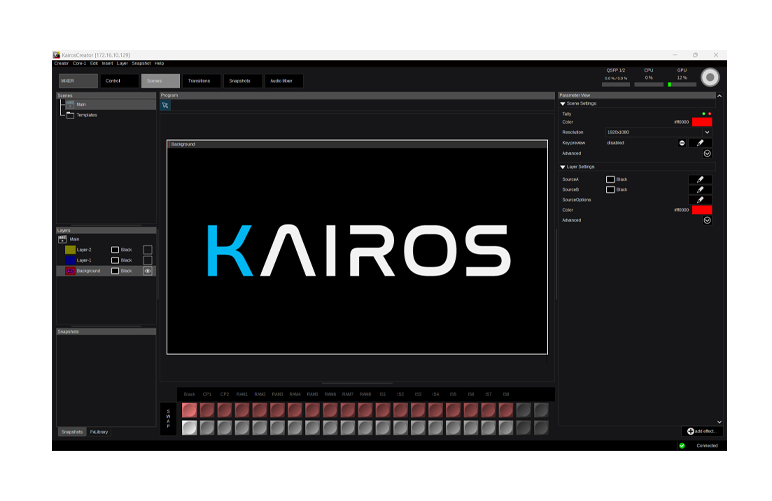
Task: Edit Keypreview with its pencil icon
Action: coord(700,143)
